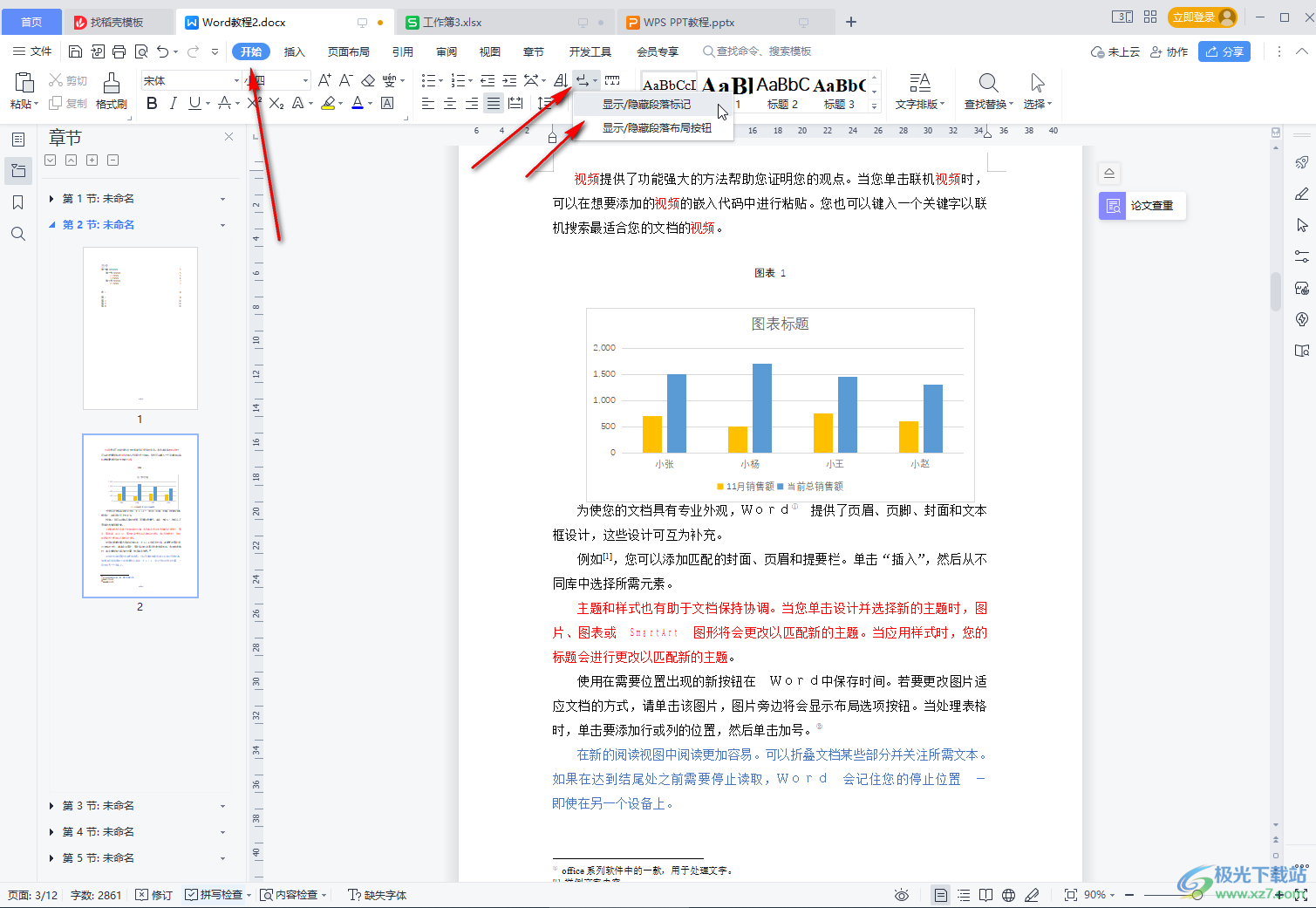Switch to the 页面布局 ribbon tab
Image resolution: width=1316 pixels, height=908 pixels.
click(349, 51)
